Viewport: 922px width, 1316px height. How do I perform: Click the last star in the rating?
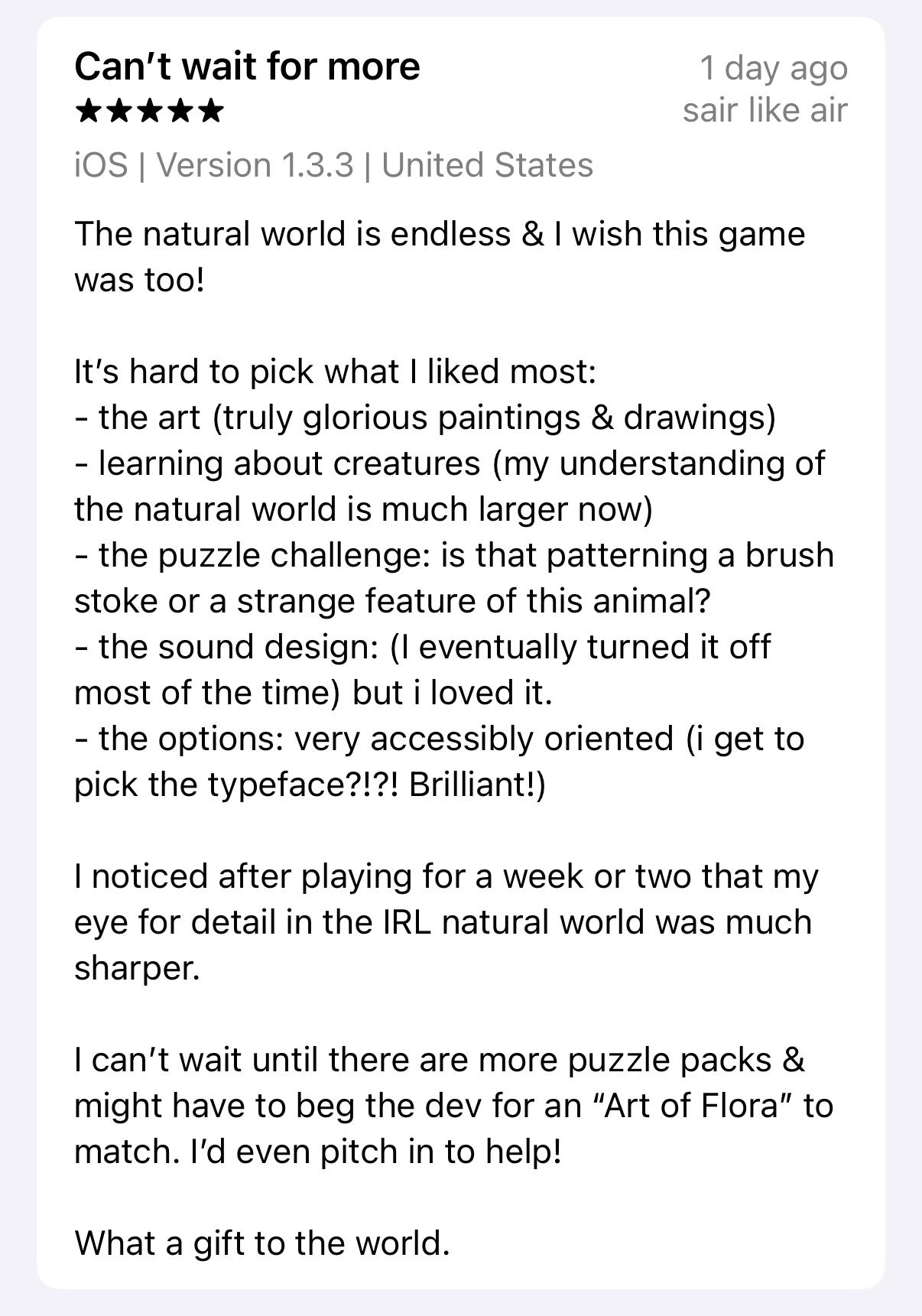(x=210, y=111)
